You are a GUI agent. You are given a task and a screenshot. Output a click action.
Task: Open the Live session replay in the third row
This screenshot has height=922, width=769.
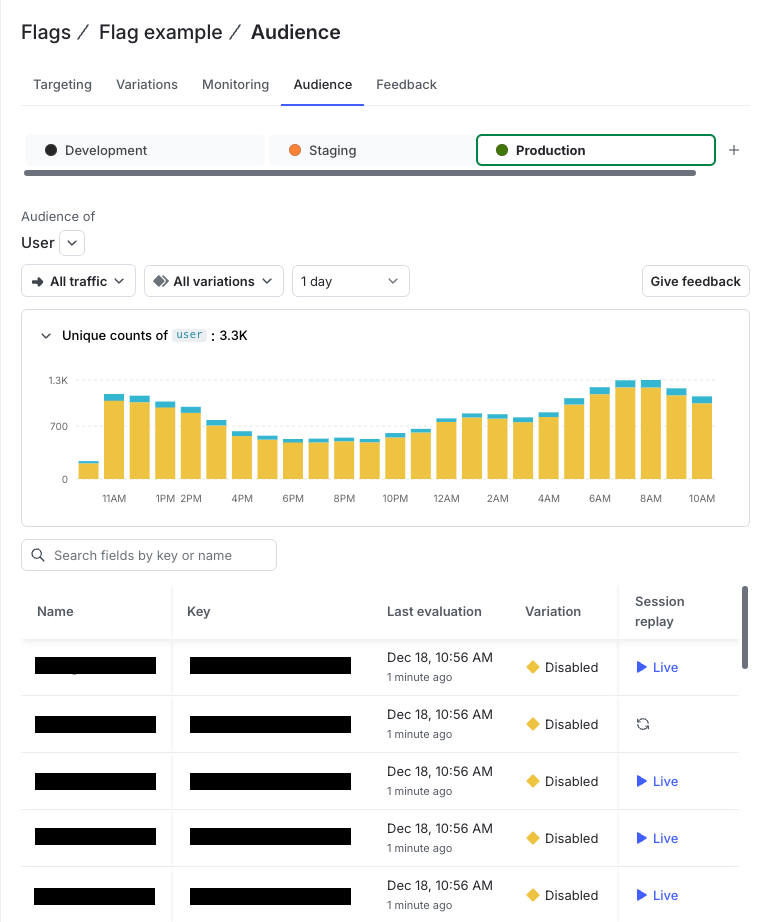pyautogui.click(x=660, y=781)
